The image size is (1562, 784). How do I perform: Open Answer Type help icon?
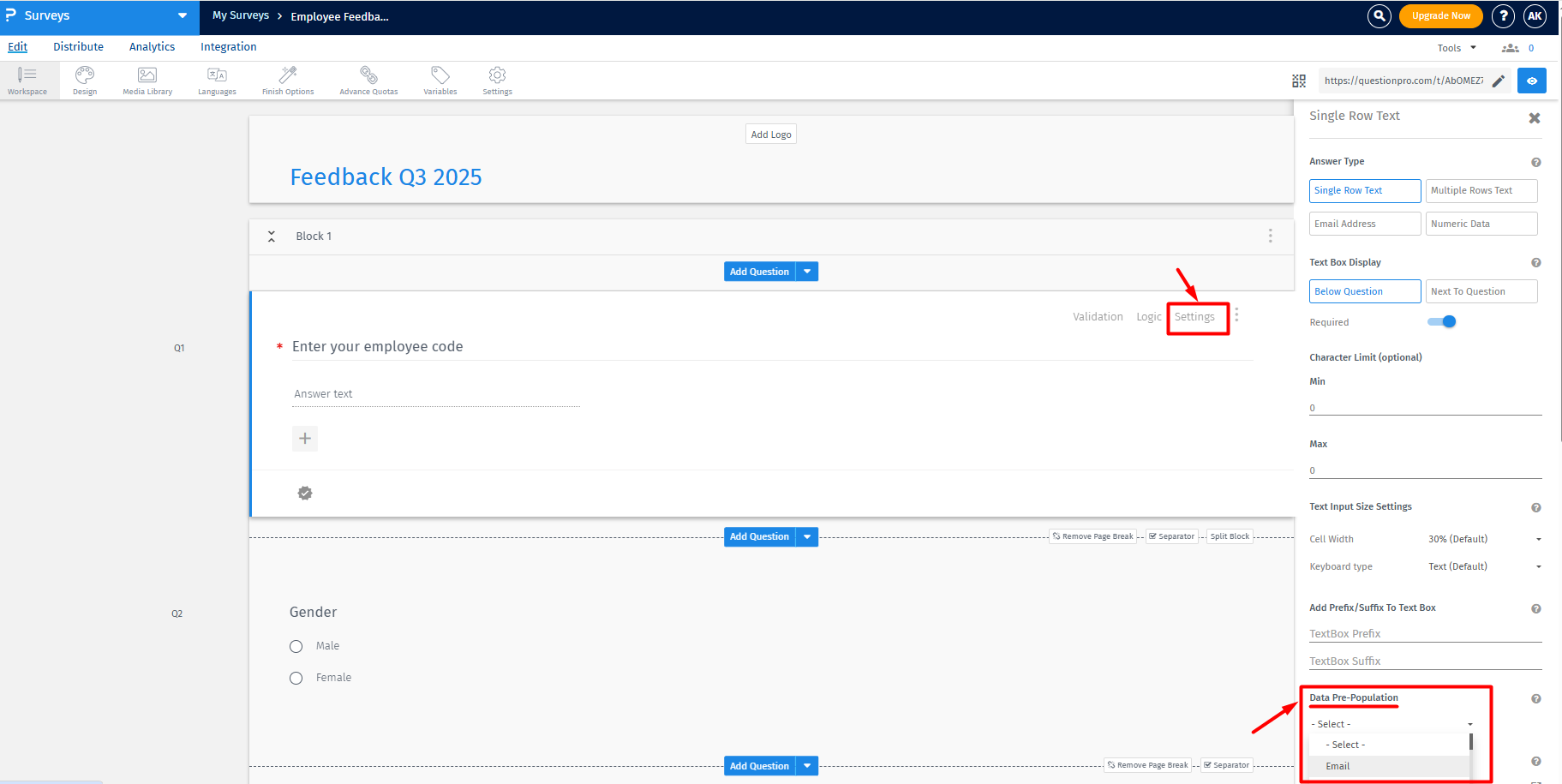(x=1536, y=162)
